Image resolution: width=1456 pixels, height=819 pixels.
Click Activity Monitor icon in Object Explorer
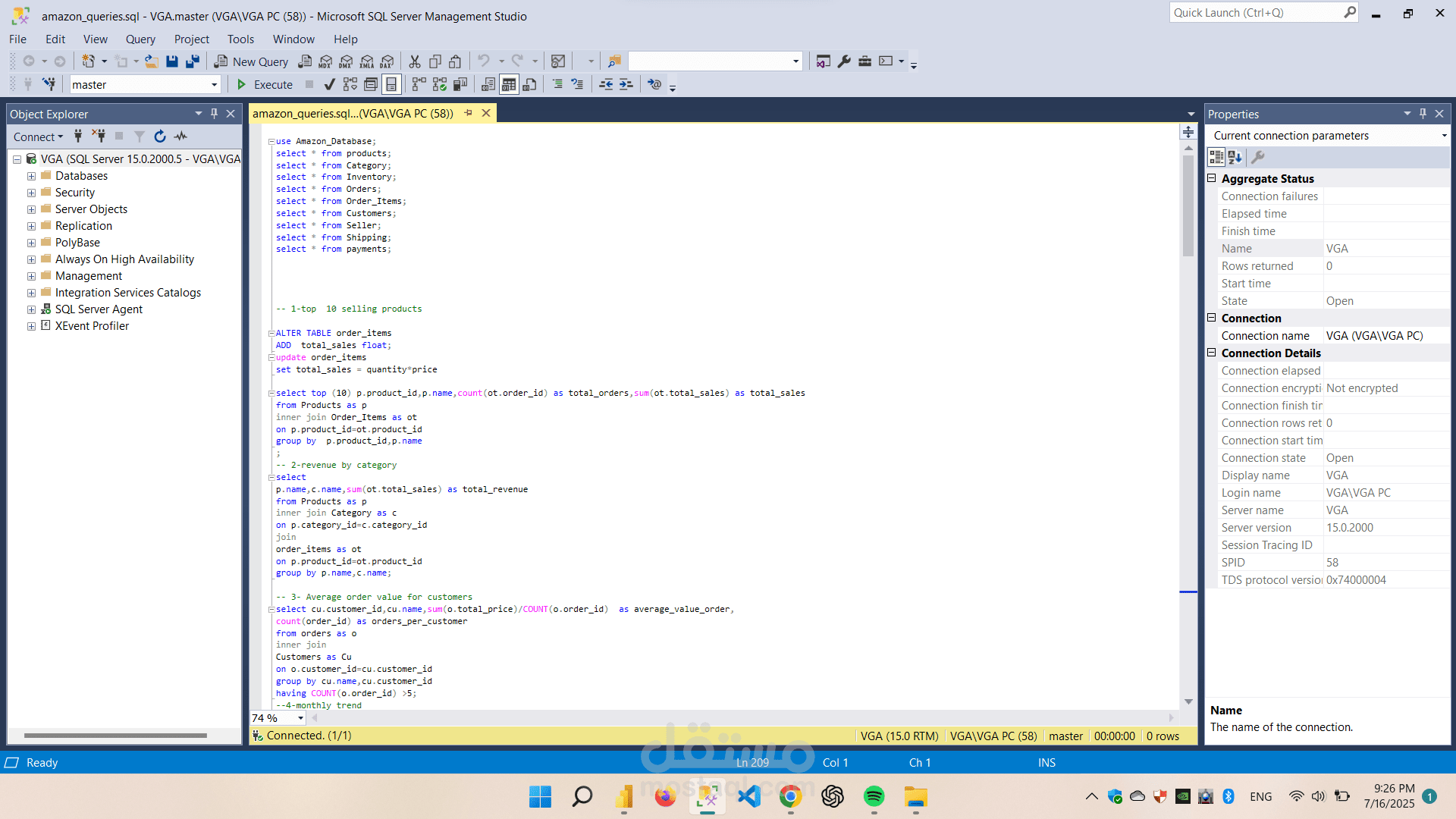pyautogui.click(x=180, y=136)
